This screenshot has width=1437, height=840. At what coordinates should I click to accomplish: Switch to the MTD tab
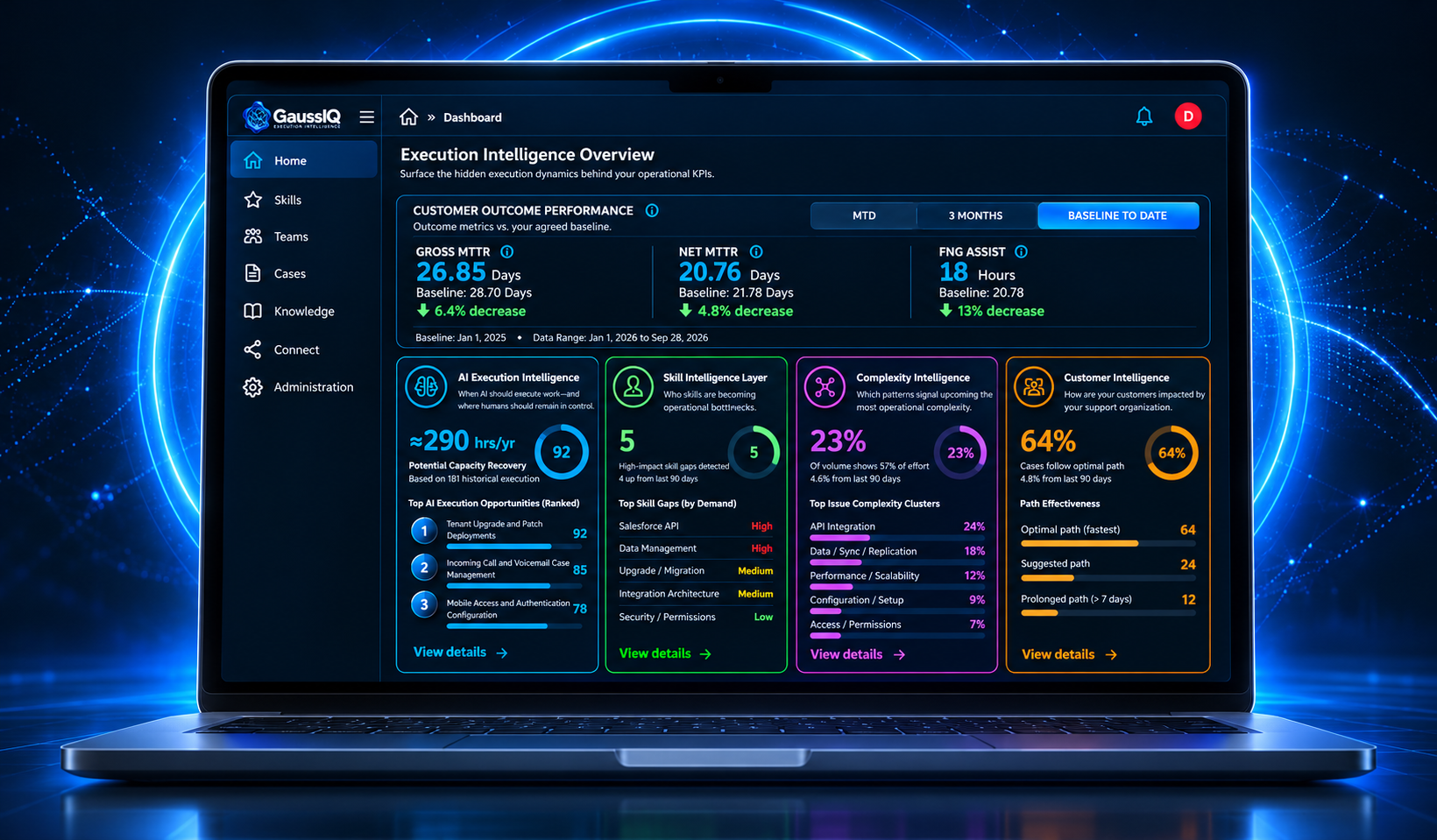[x=864, y=215]
